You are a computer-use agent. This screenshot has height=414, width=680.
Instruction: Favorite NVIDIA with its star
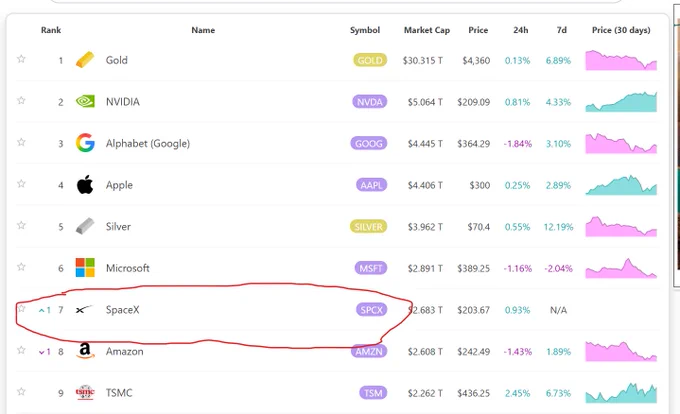point(21,101)
